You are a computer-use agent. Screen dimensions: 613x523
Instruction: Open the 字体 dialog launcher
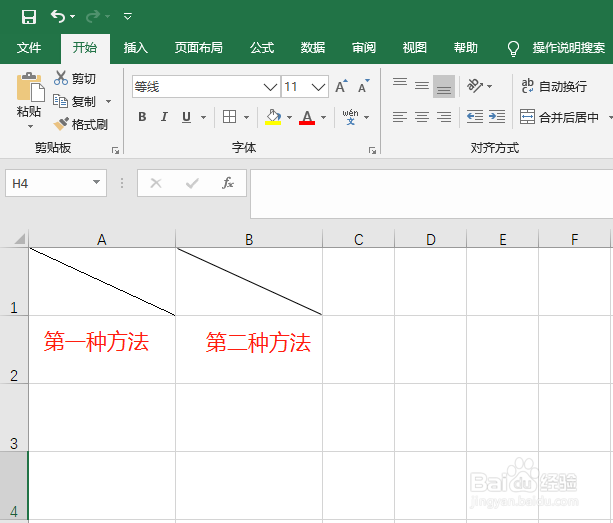click(373, 150)
